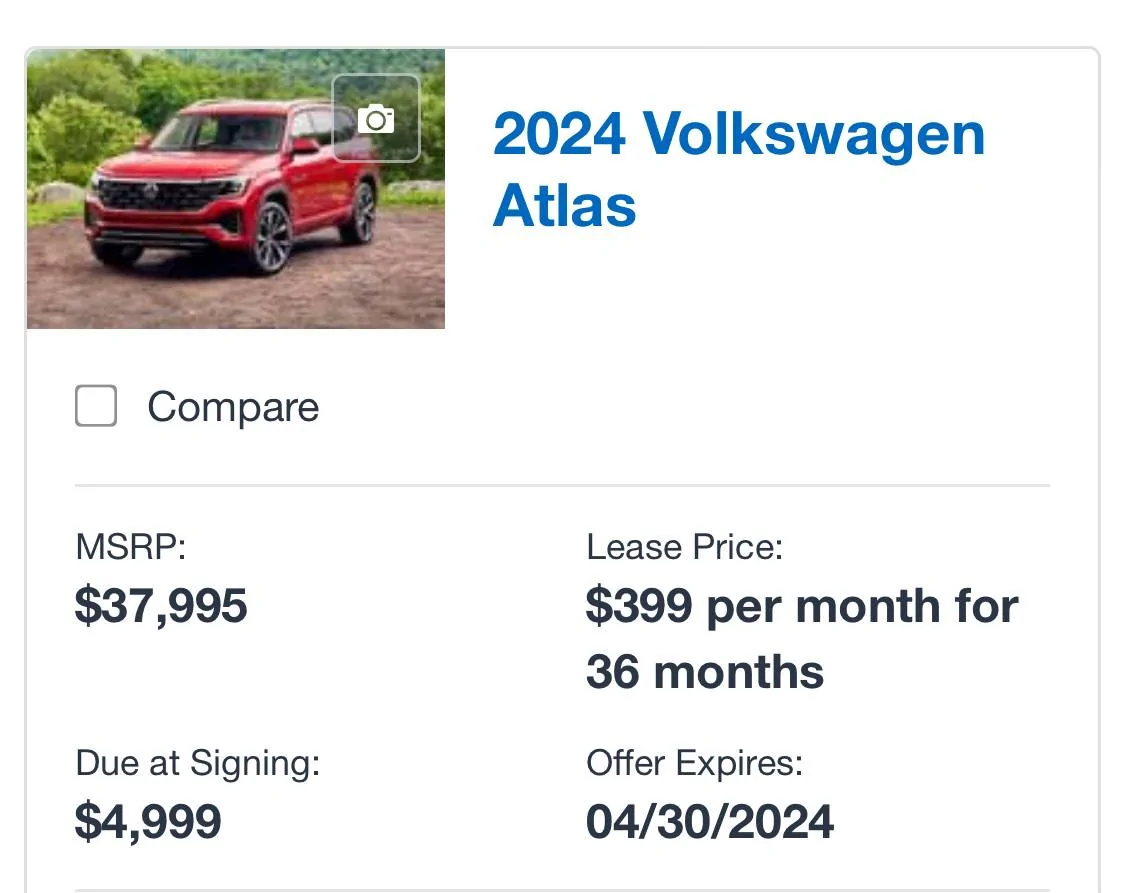Screen dimensions: 1125x893
Task: Select the Offer Expires label
Action: pyautogui.click(x=695, y=762)
